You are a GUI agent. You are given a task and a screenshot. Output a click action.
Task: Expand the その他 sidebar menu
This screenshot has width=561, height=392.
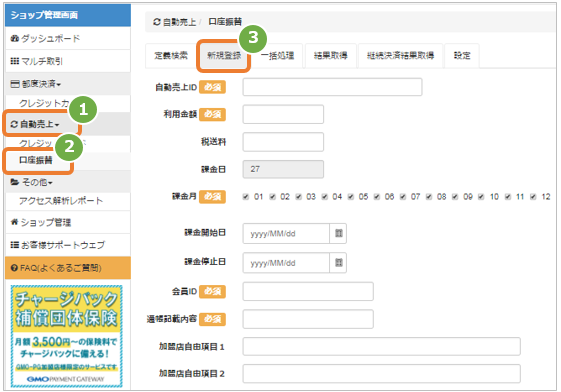tap(68, 182)
